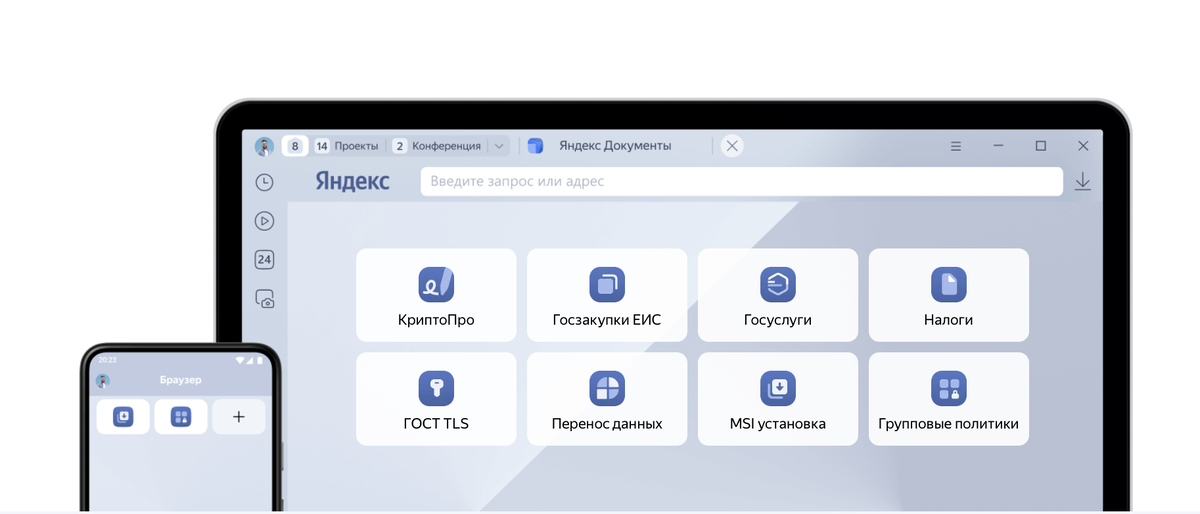Tap the MSI download tile on phone

coord(123,417)
